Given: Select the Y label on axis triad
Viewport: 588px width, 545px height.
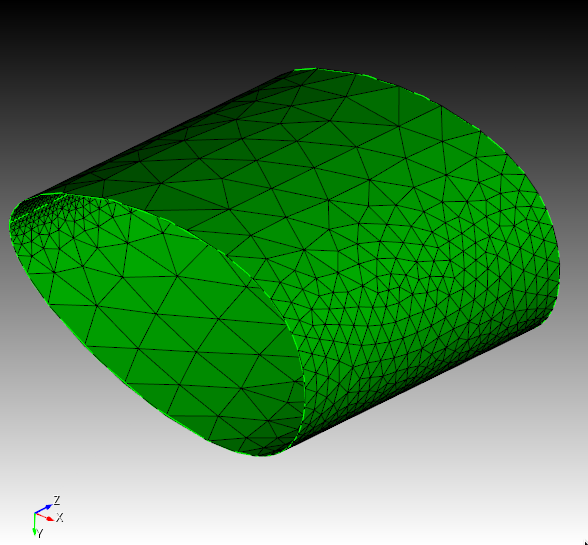Looking at the screenshot, I should pos(40,533).
